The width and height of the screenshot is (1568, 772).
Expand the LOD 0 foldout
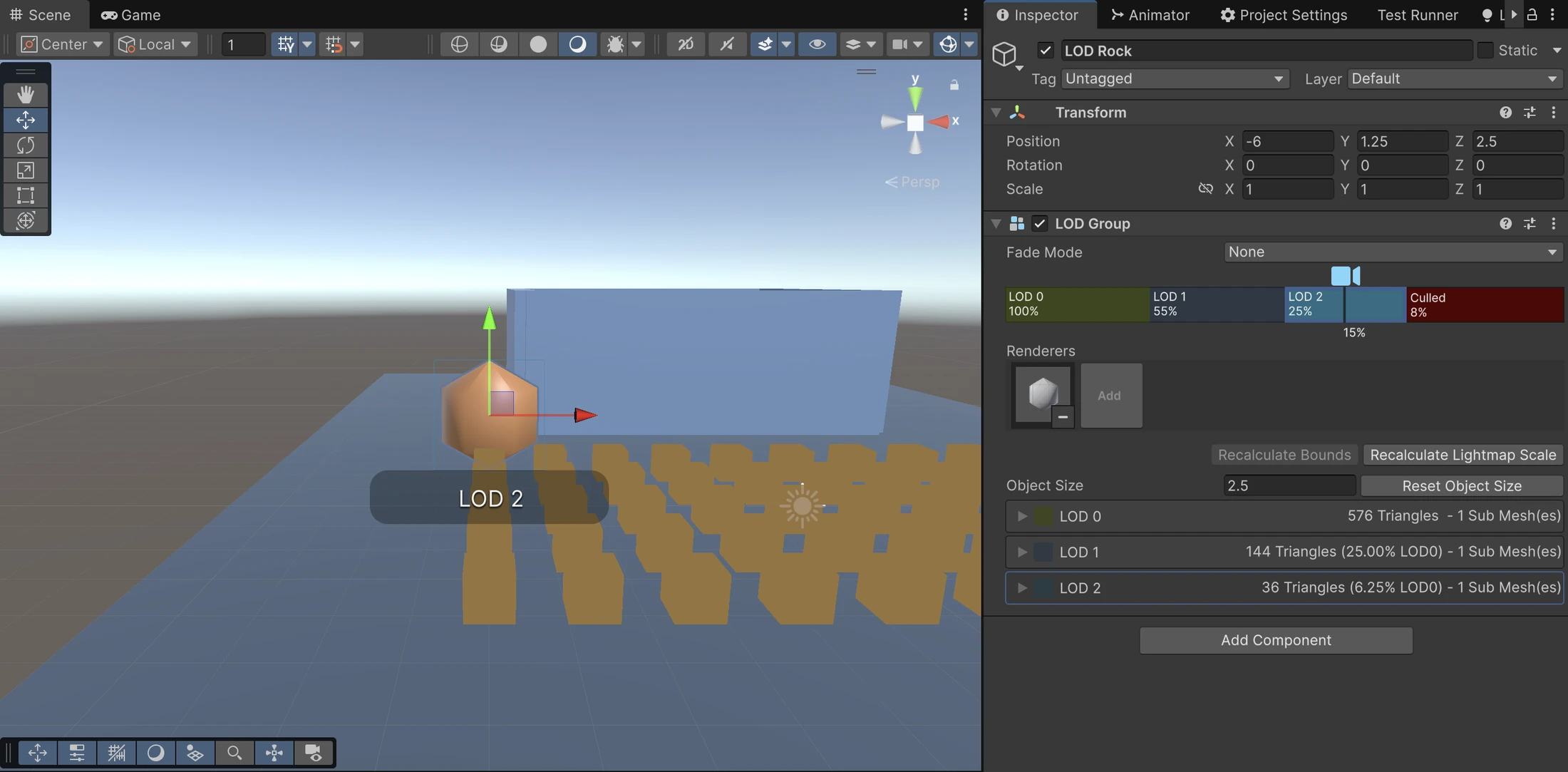coord(1022,515)
